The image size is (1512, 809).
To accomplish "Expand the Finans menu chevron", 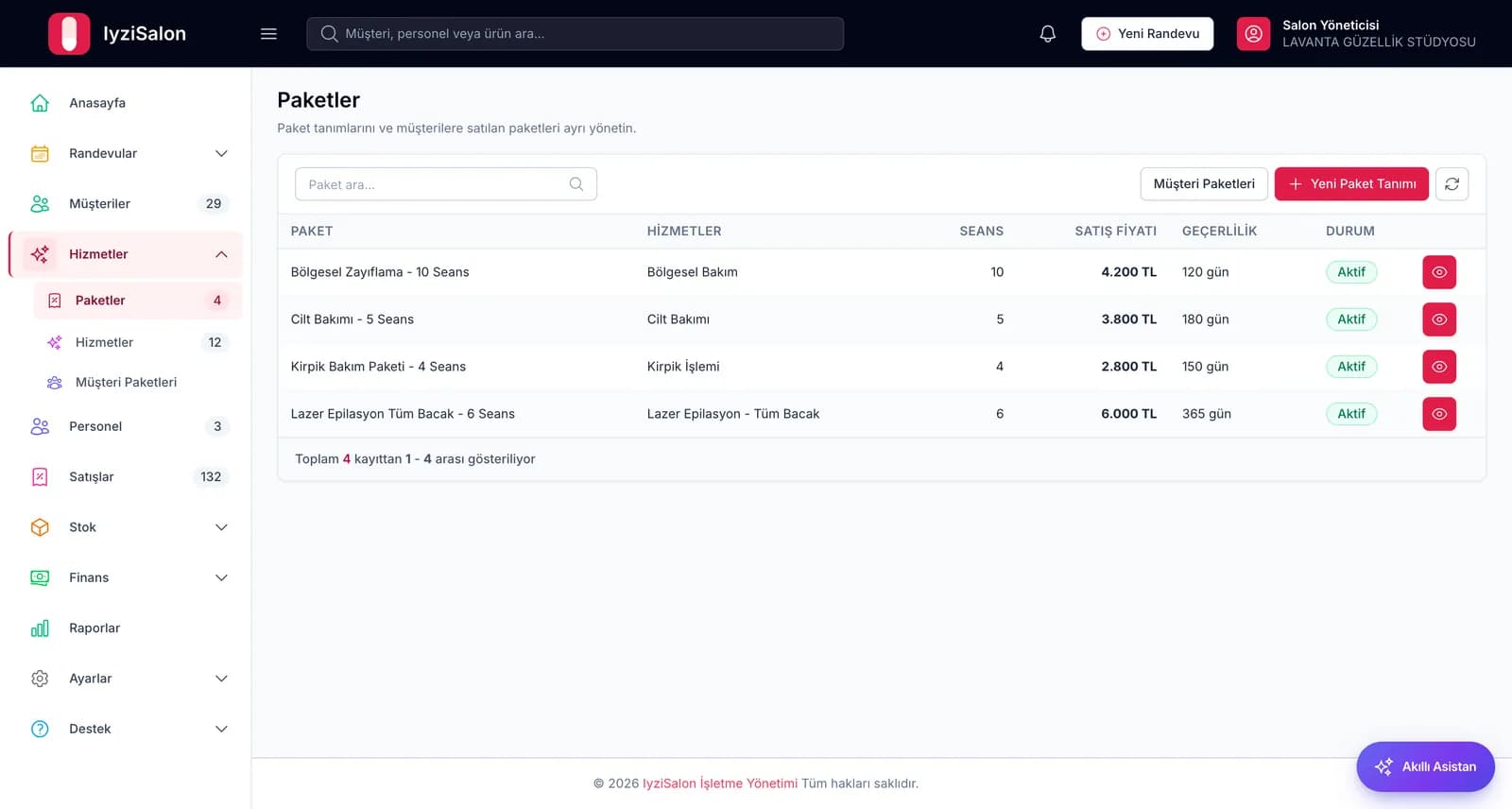I will coord(221,578).
